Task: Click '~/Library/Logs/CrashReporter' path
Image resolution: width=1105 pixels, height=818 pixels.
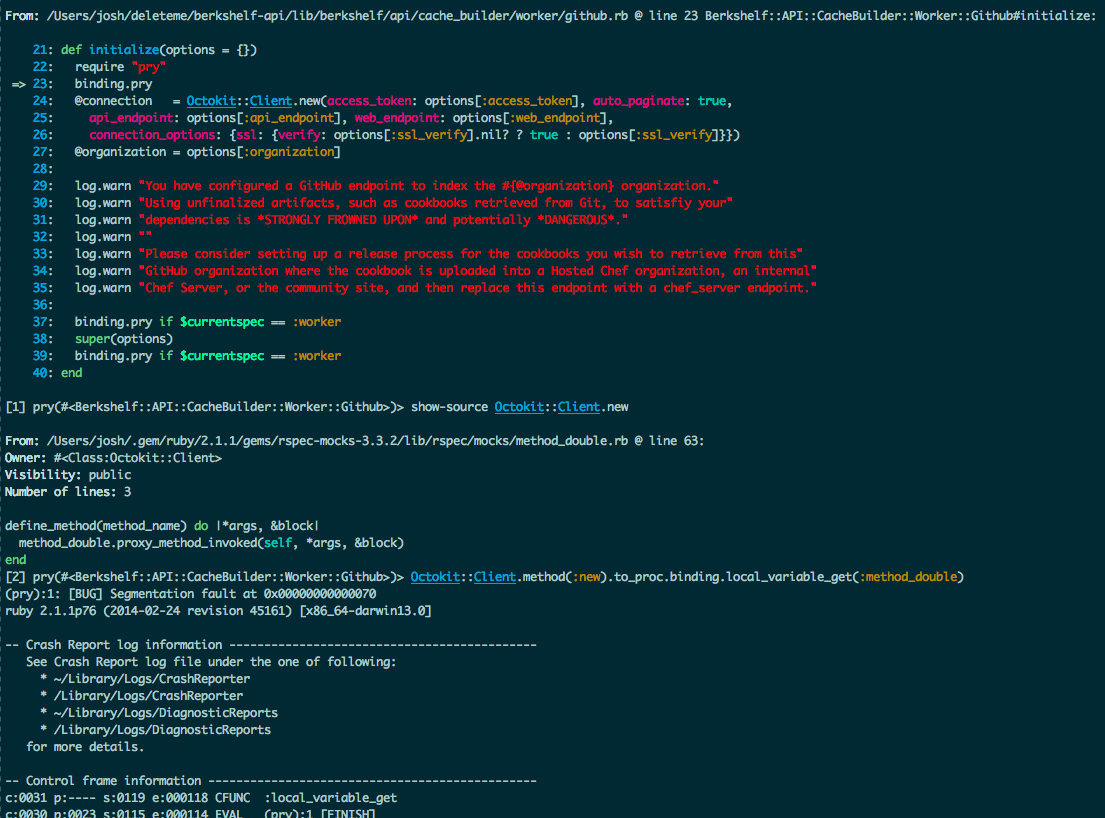Action: pos(152,678)
